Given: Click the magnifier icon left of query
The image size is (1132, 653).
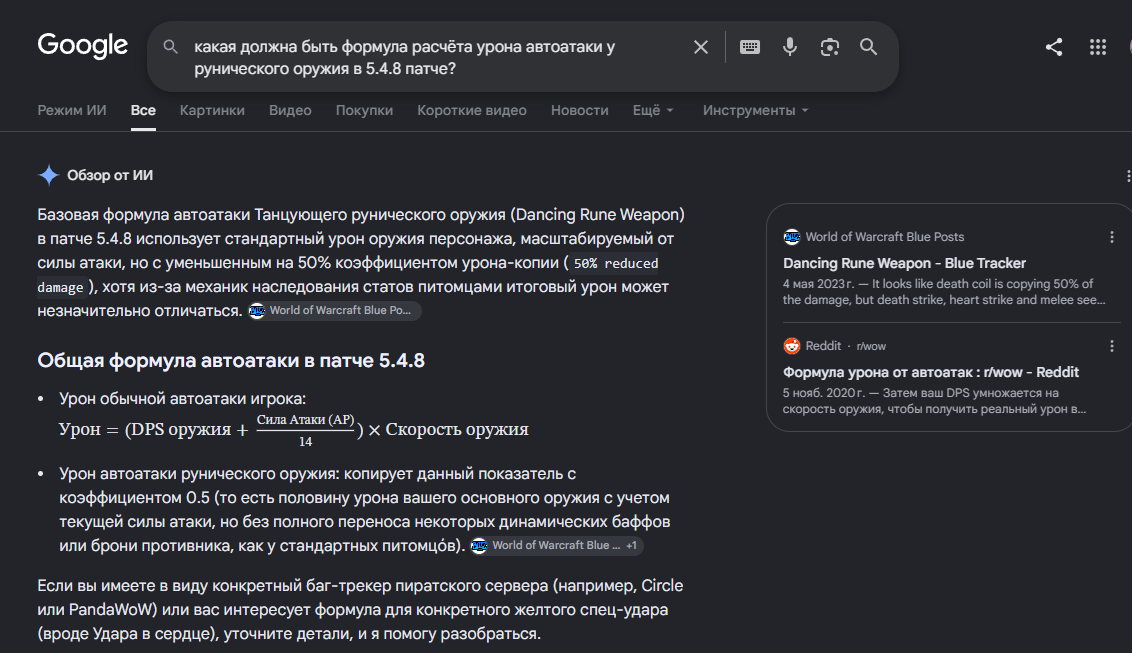Looking at the screenshot, I should 170,47.
